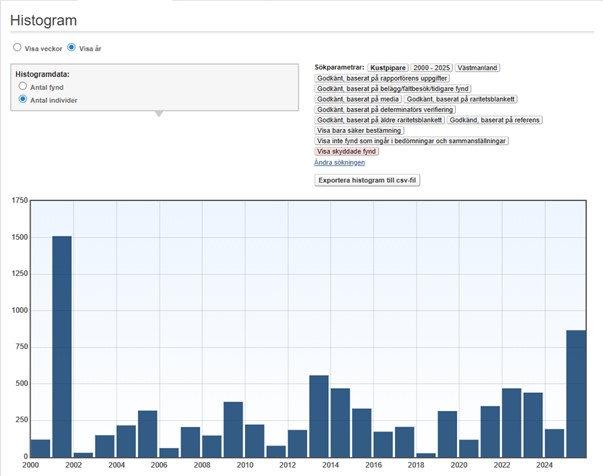The height and width of the screenshot is (476, 603).
Task: Choose Antal individer as histogram data
Action: [x=23, y=100]
